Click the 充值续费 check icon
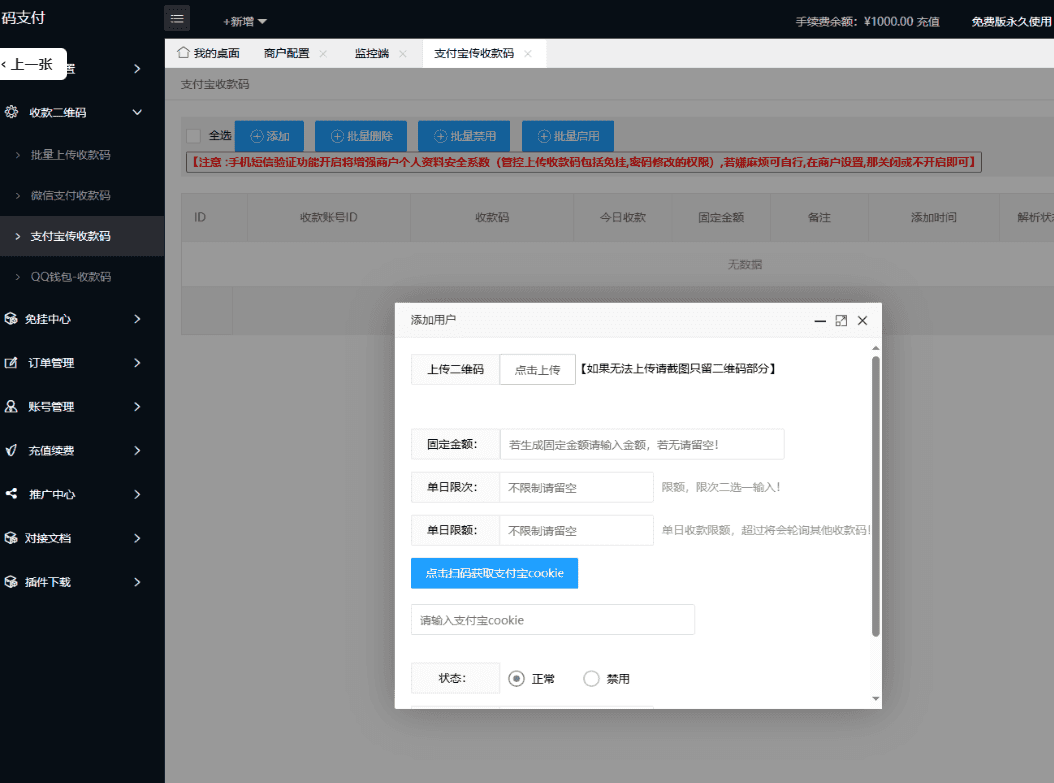Viewport: 1054px width, 783px height. [x=11, y=450]
